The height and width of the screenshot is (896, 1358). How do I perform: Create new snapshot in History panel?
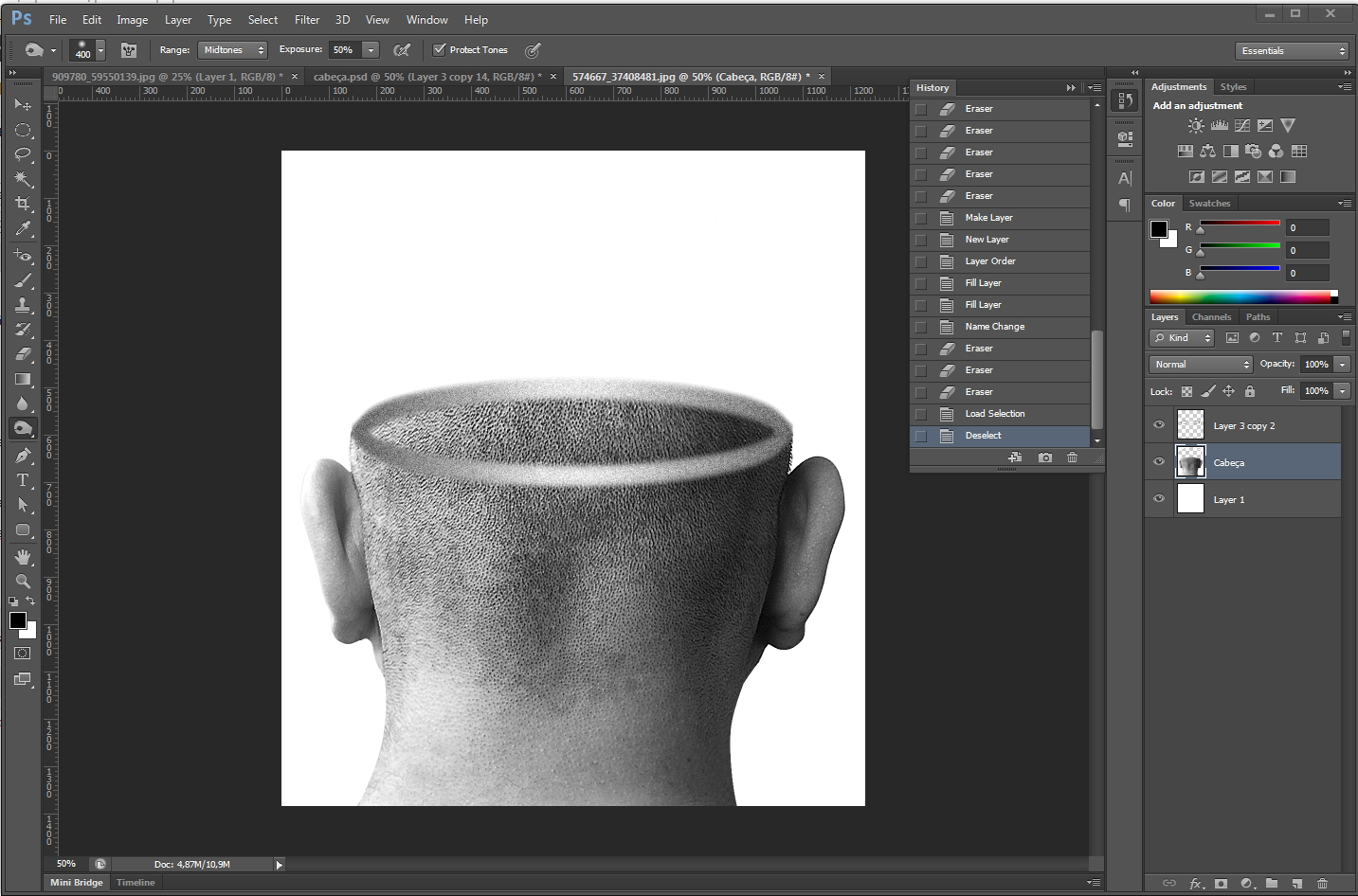click(x=1044, y=457)
